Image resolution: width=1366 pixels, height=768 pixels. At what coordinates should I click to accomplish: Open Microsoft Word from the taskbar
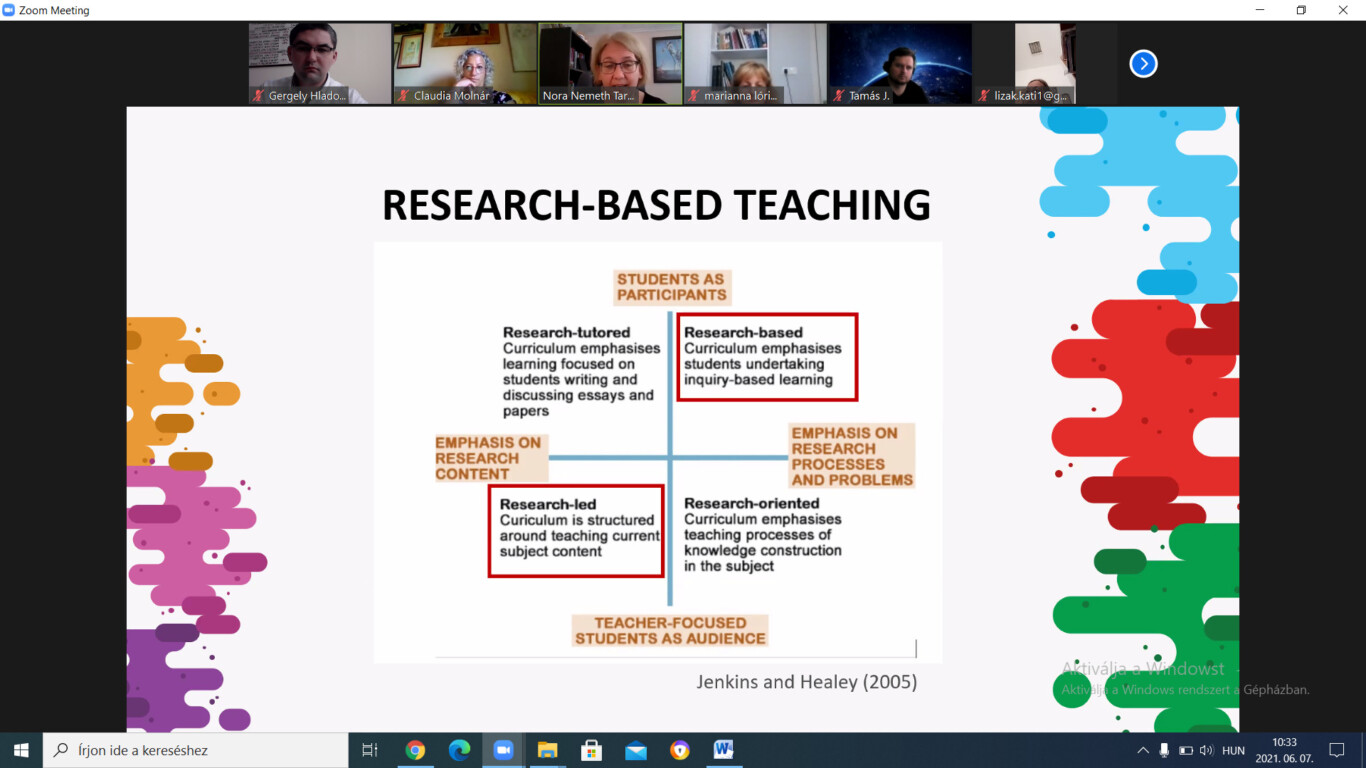723,750
